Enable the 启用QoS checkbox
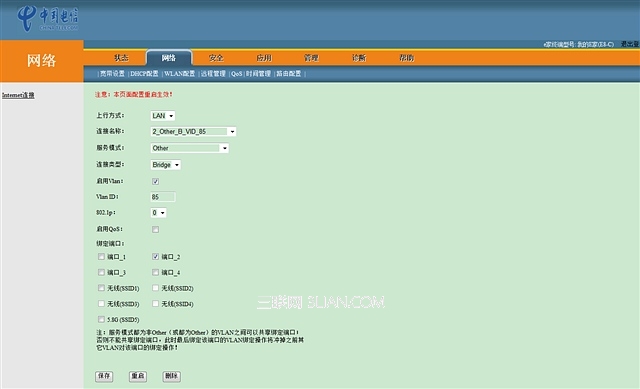Screen dimensions: 640x389 click(156, 229)
